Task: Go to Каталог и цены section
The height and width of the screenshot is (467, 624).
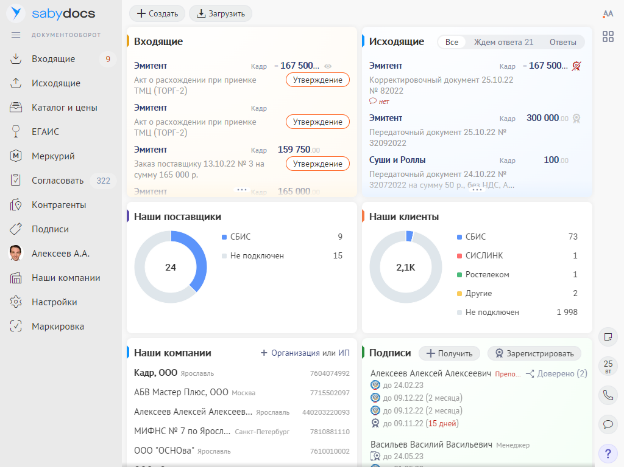Action: (64, 107)
